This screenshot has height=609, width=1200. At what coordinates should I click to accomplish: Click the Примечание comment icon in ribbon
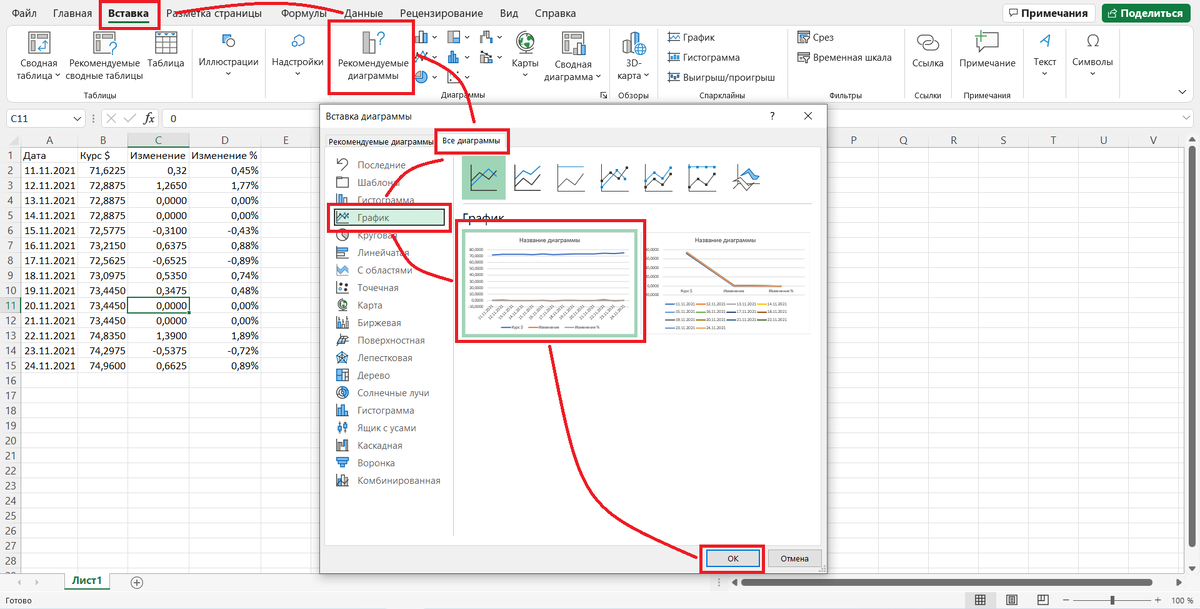[987, 41]
